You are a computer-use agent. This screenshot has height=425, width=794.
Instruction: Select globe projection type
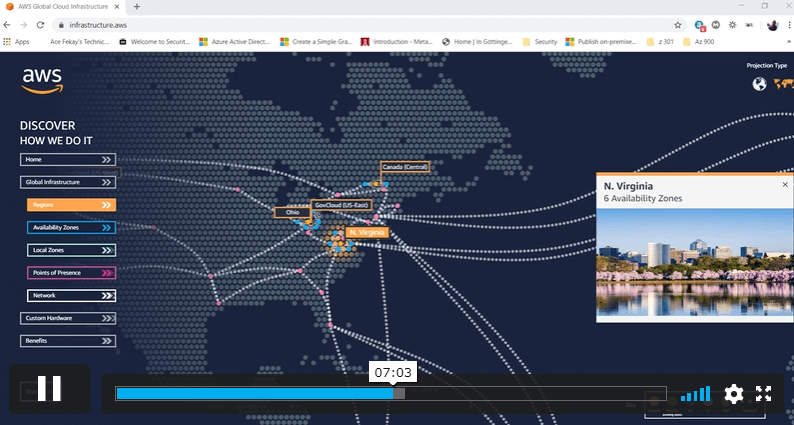(759, 84)
